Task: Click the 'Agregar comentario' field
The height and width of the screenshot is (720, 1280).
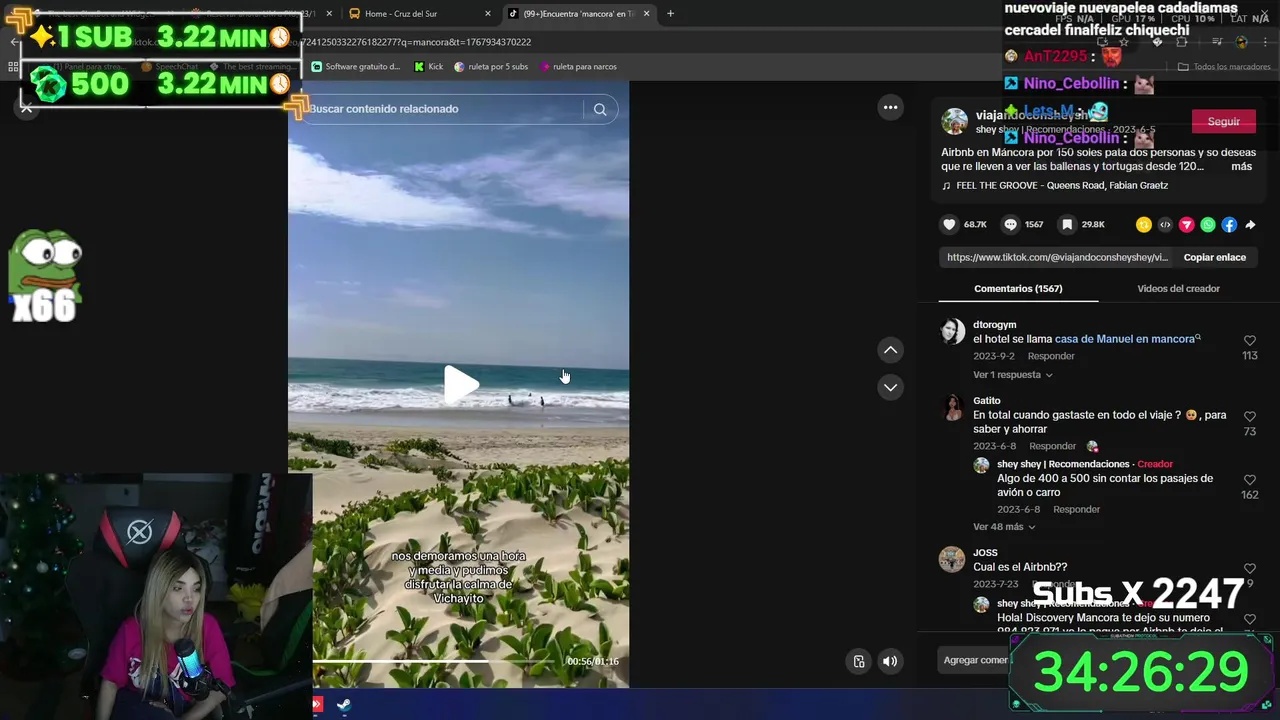Action: pos(975,660)
